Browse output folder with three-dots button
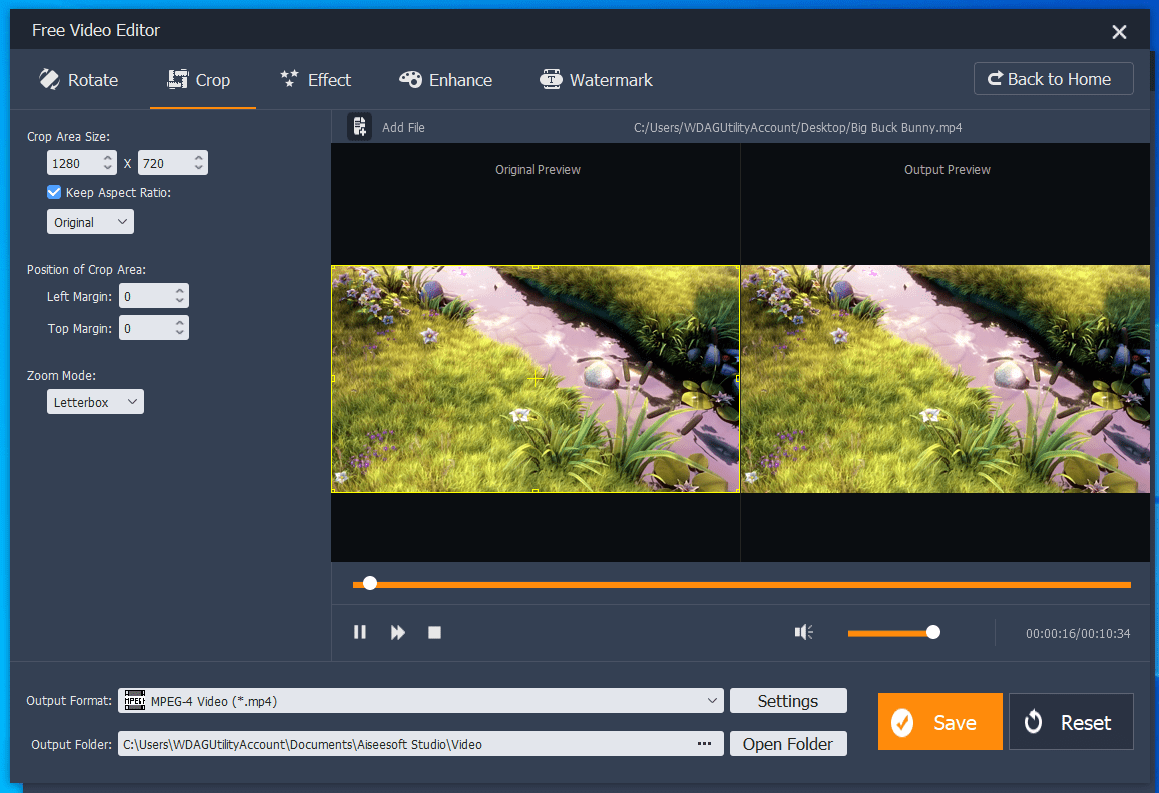Screen dimensions: 1159x793 [x=704, y=743]
